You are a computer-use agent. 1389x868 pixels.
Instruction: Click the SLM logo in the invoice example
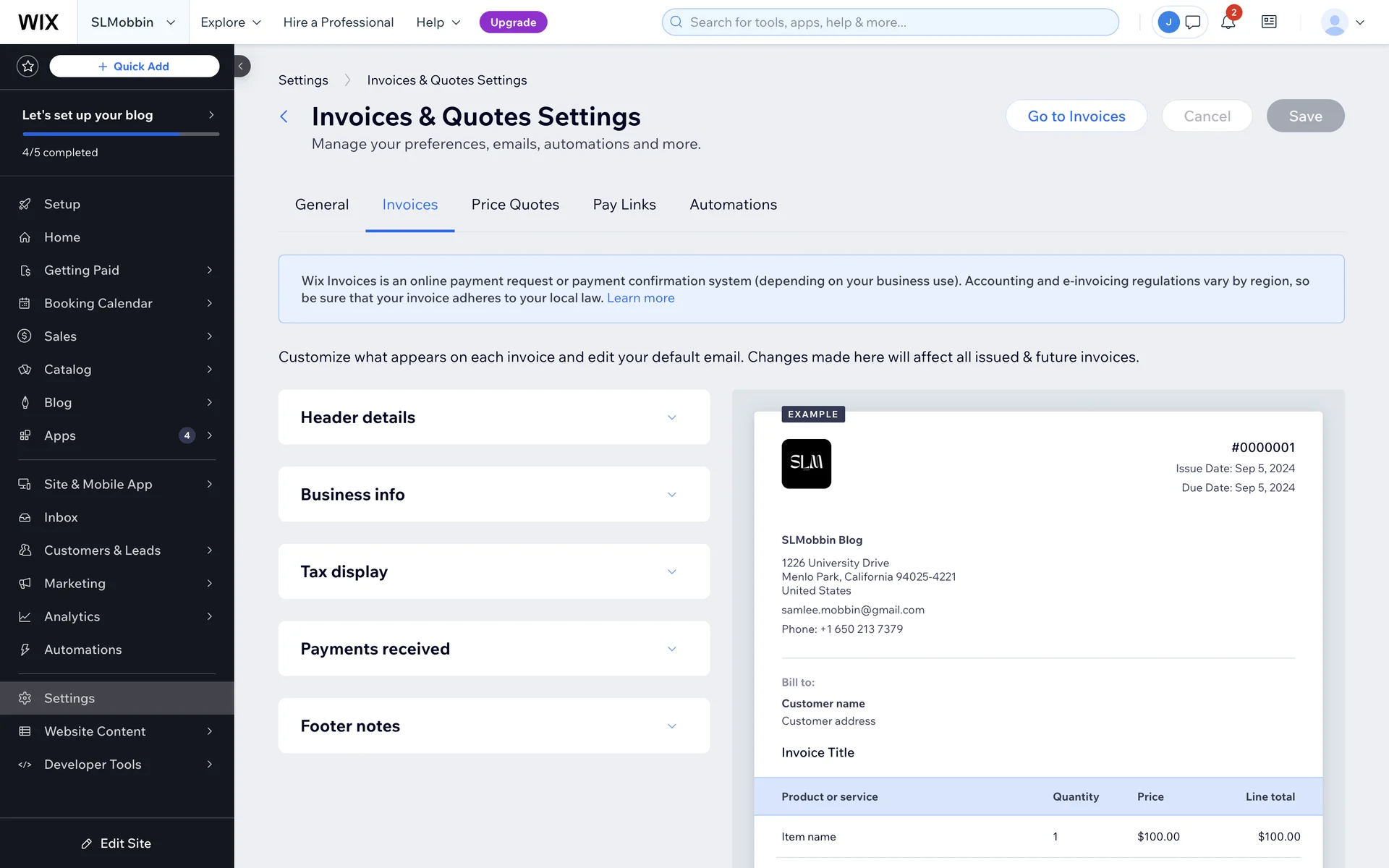pos(806,464)
